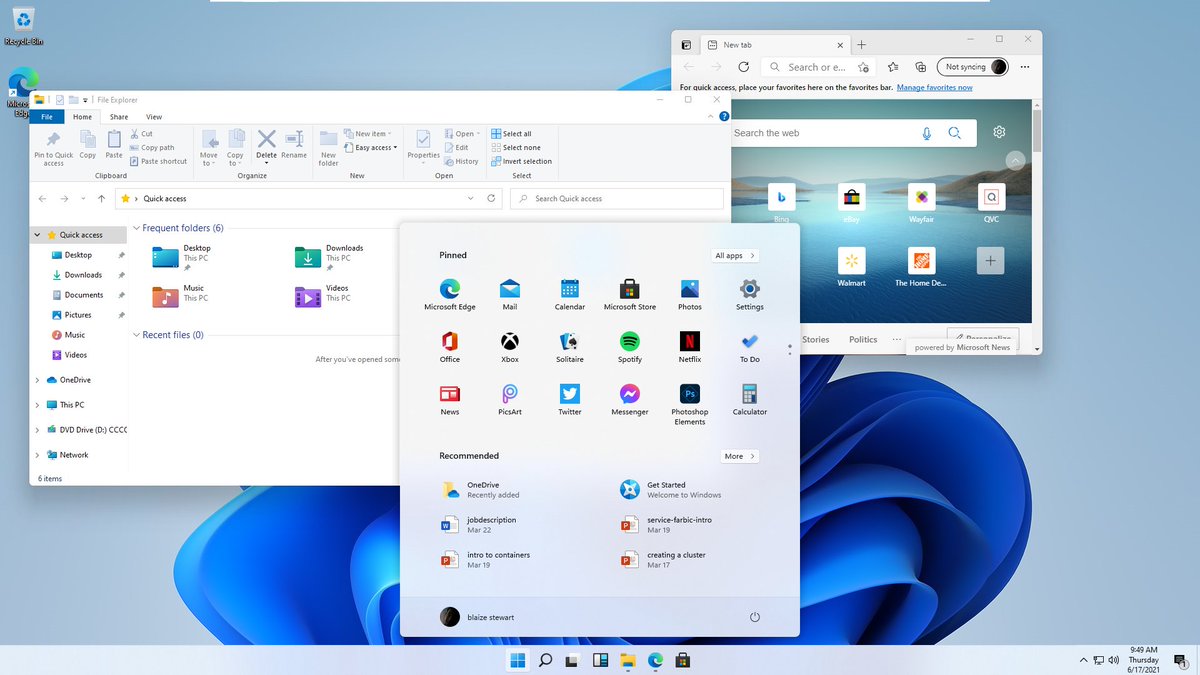Click Manage favorites now link
The width and height of the screenshot is (1200, 675).
point(934,88)
